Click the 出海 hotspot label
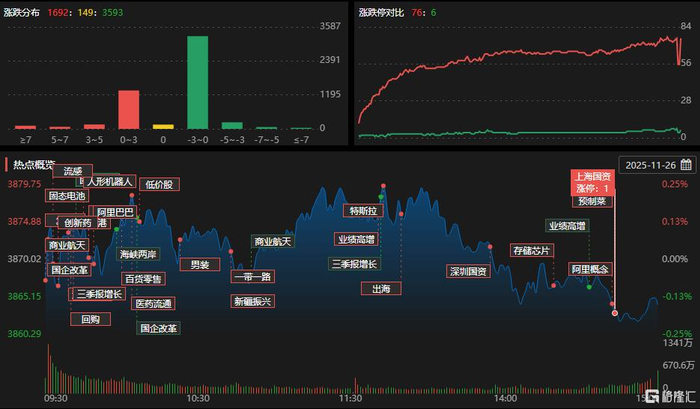The height and width of the screenshot is (409, 700). click(381, 289)
